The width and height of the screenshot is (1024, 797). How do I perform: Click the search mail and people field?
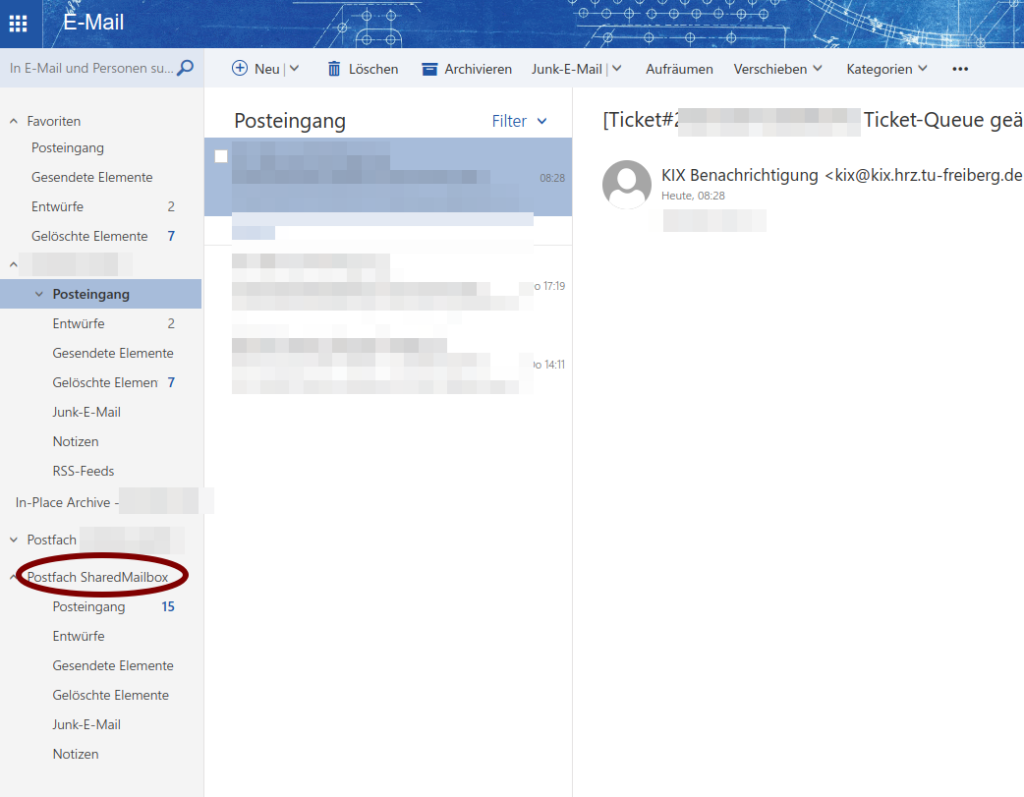coord(90,68)
